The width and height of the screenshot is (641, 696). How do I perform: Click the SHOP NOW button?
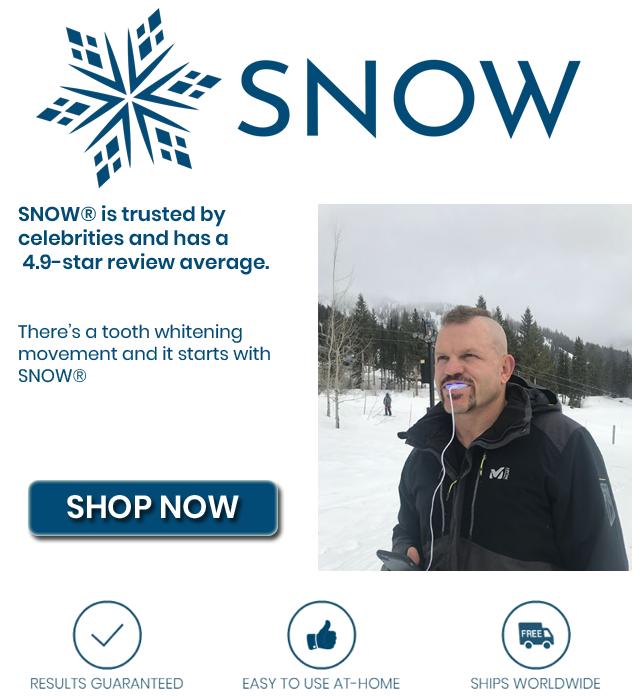coord(153,507)
